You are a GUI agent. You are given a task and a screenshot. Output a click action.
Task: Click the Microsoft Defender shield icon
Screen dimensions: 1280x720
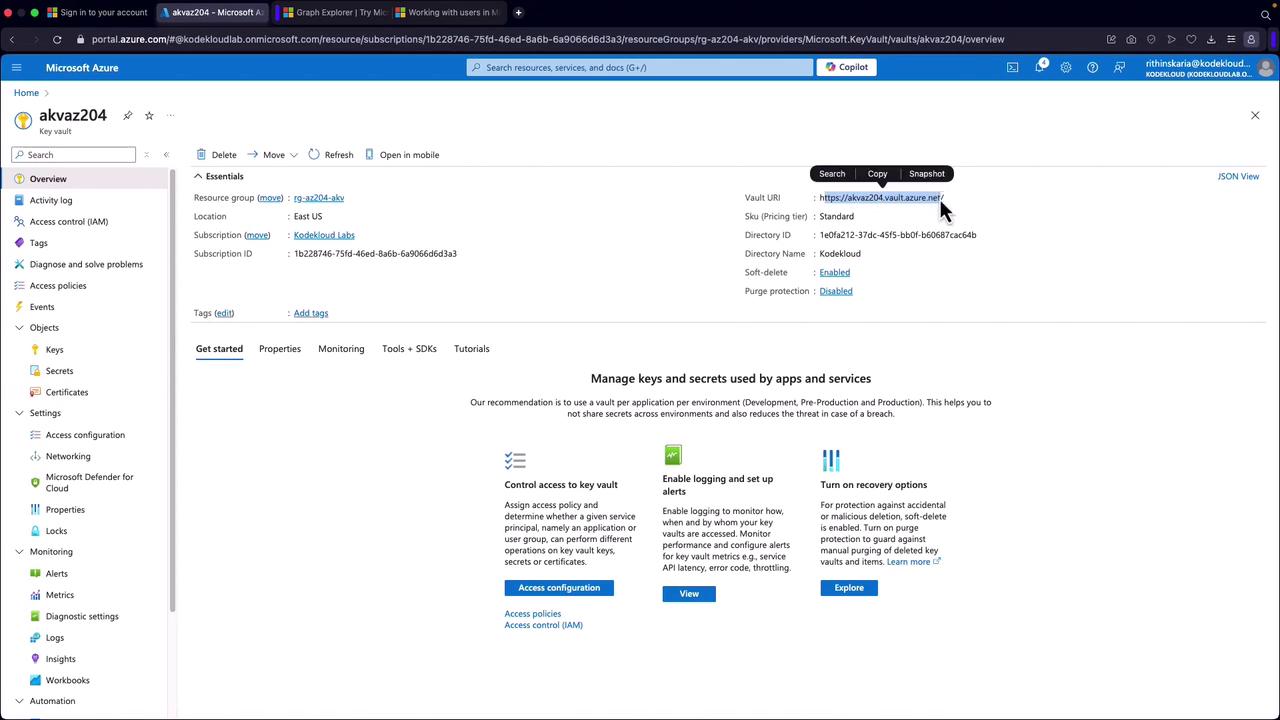tap(36, 482)
